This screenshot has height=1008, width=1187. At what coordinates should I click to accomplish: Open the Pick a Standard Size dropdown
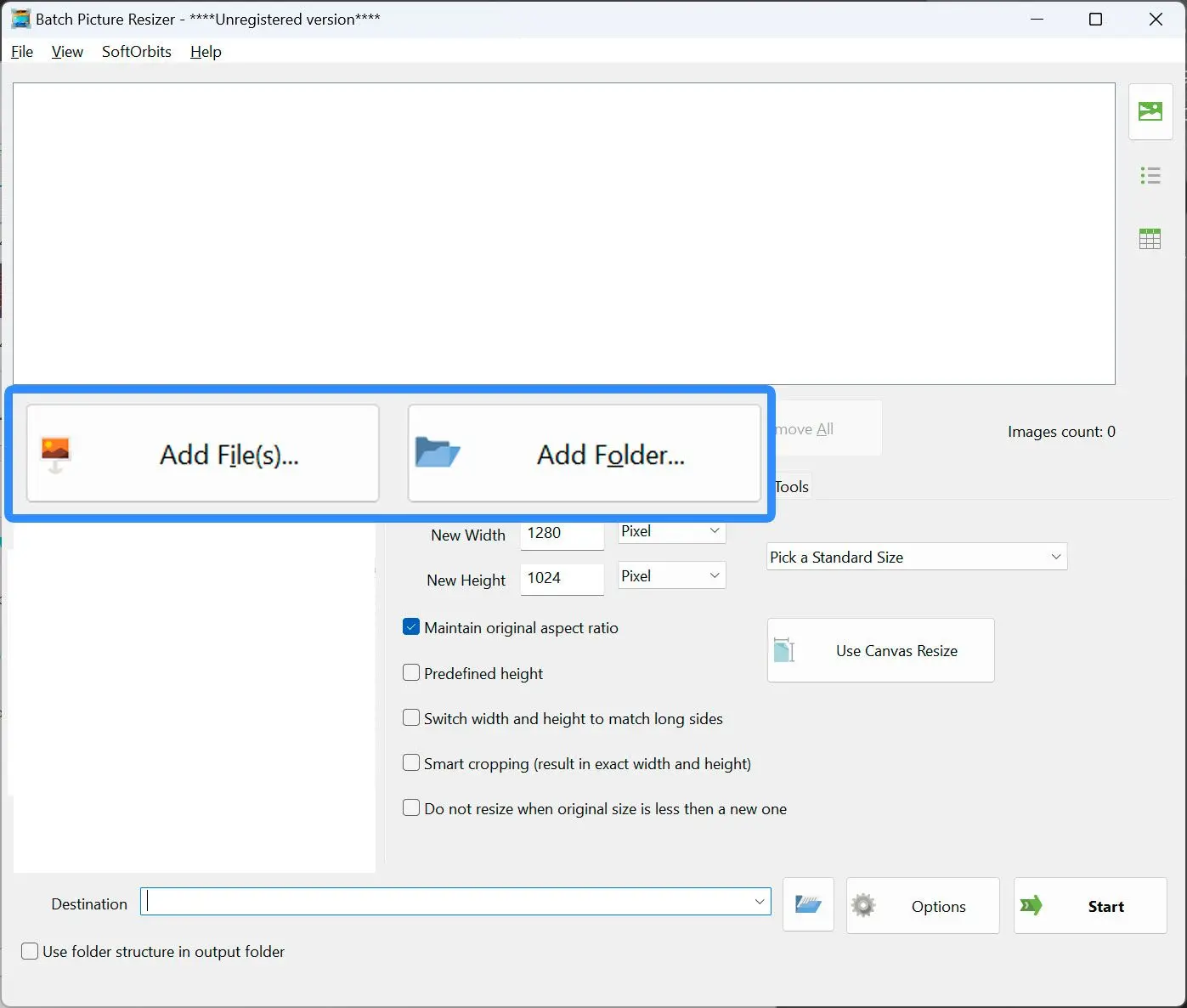[917, 557]
